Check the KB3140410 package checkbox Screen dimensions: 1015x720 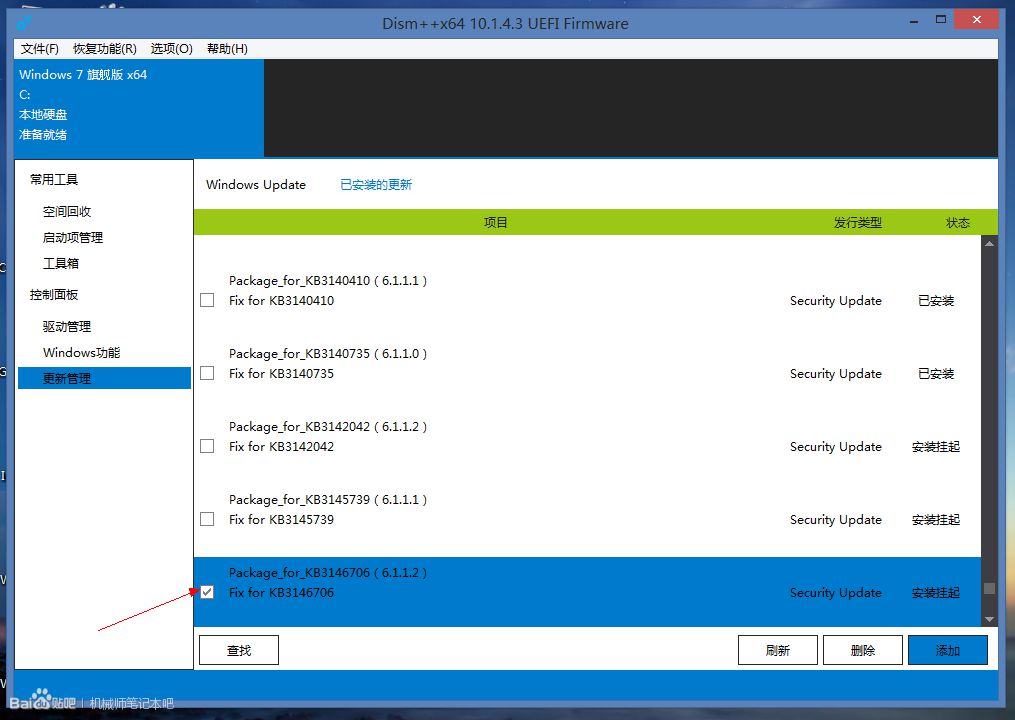click(x=207, y=300)
